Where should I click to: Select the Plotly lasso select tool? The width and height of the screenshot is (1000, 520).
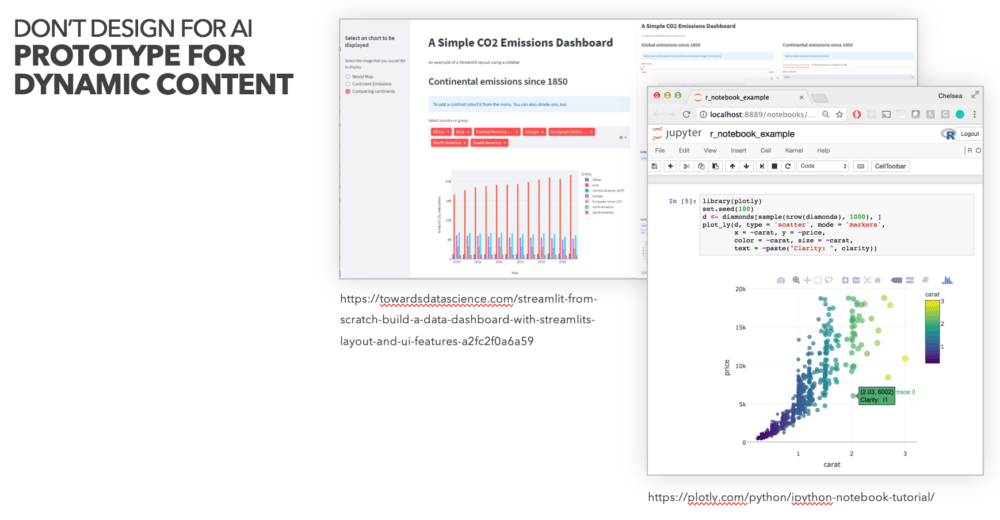click(x=828, y=280)
